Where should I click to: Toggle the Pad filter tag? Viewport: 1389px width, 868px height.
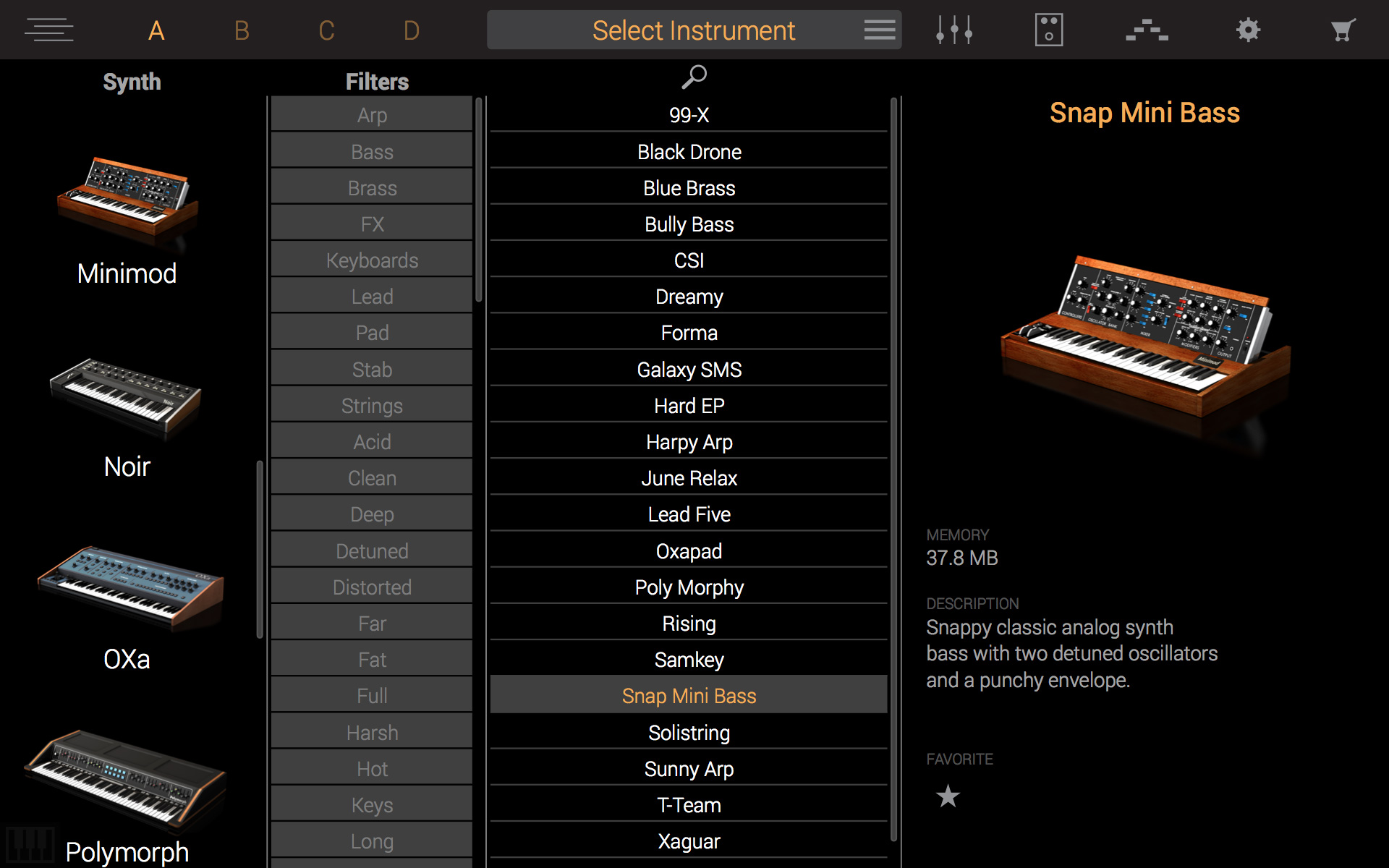point(372,333)
